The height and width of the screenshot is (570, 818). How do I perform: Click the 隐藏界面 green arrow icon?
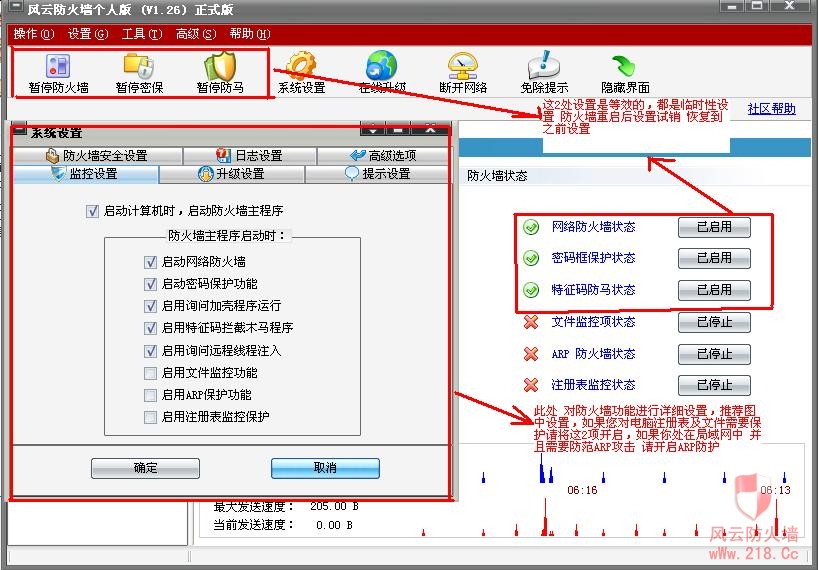[x=624, y=66]
